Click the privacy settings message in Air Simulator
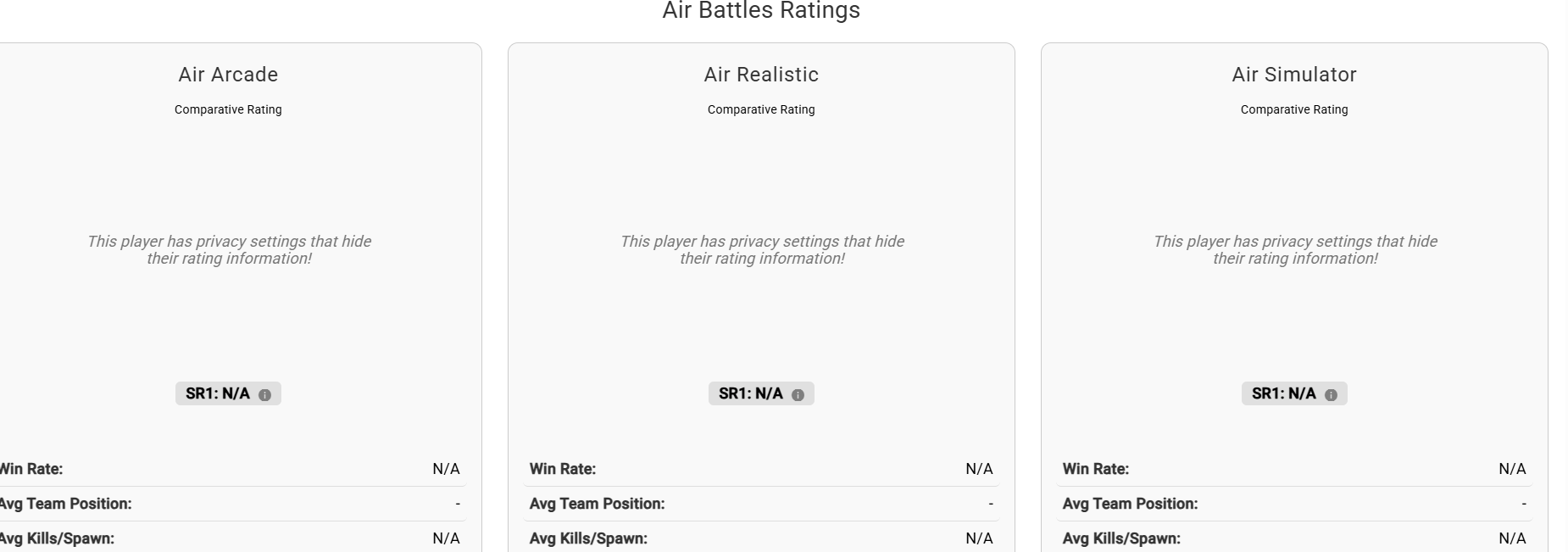This screenshot has height=552, width=1568. [1295, 250]
